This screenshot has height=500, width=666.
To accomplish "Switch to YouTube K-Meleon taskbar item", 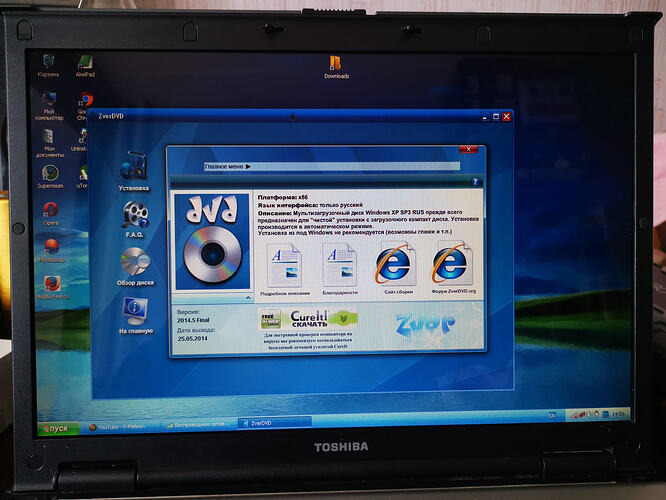I will 122,426.
